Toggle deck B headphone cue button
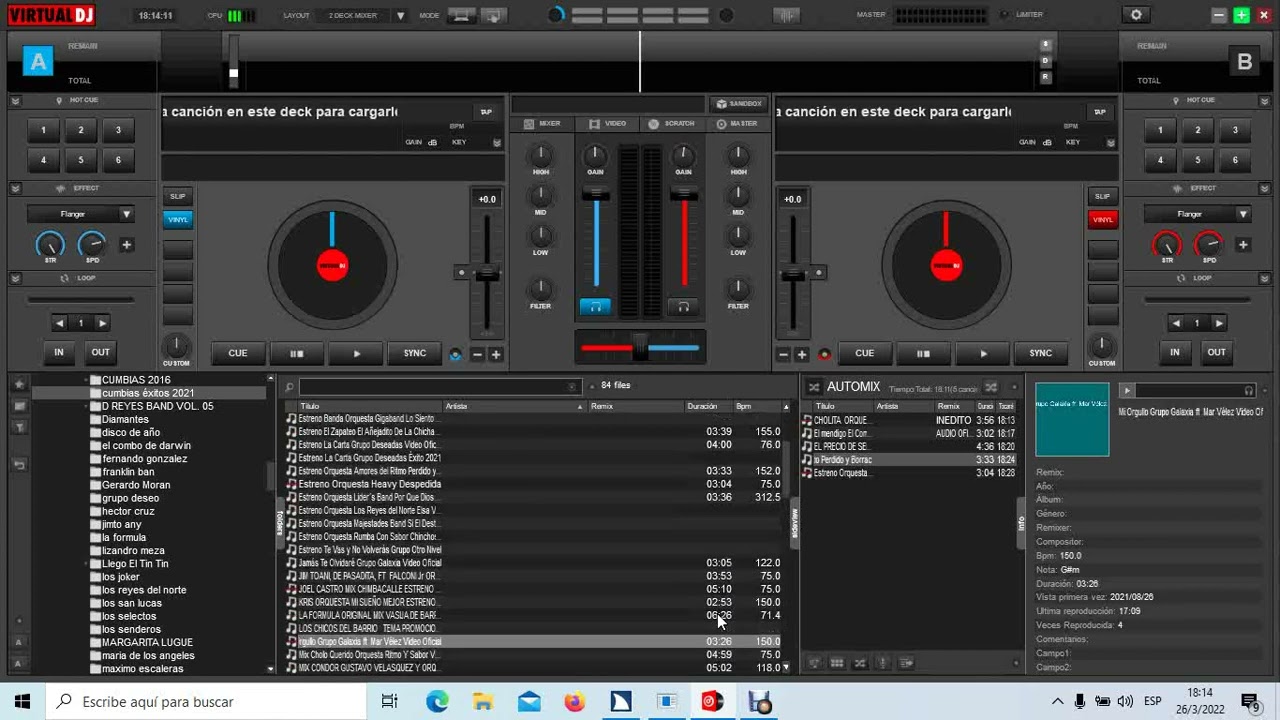This screenshot has width=1280, height=720. pyautogui.click(x=683, y=306)
